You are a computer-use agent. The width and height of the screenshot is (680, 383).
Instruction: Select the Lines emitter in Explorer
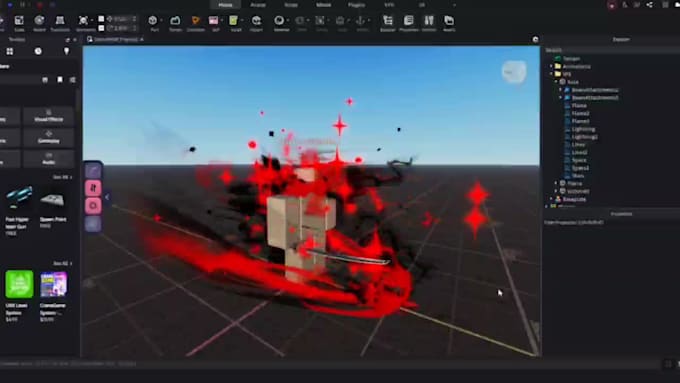pos(579,144)
